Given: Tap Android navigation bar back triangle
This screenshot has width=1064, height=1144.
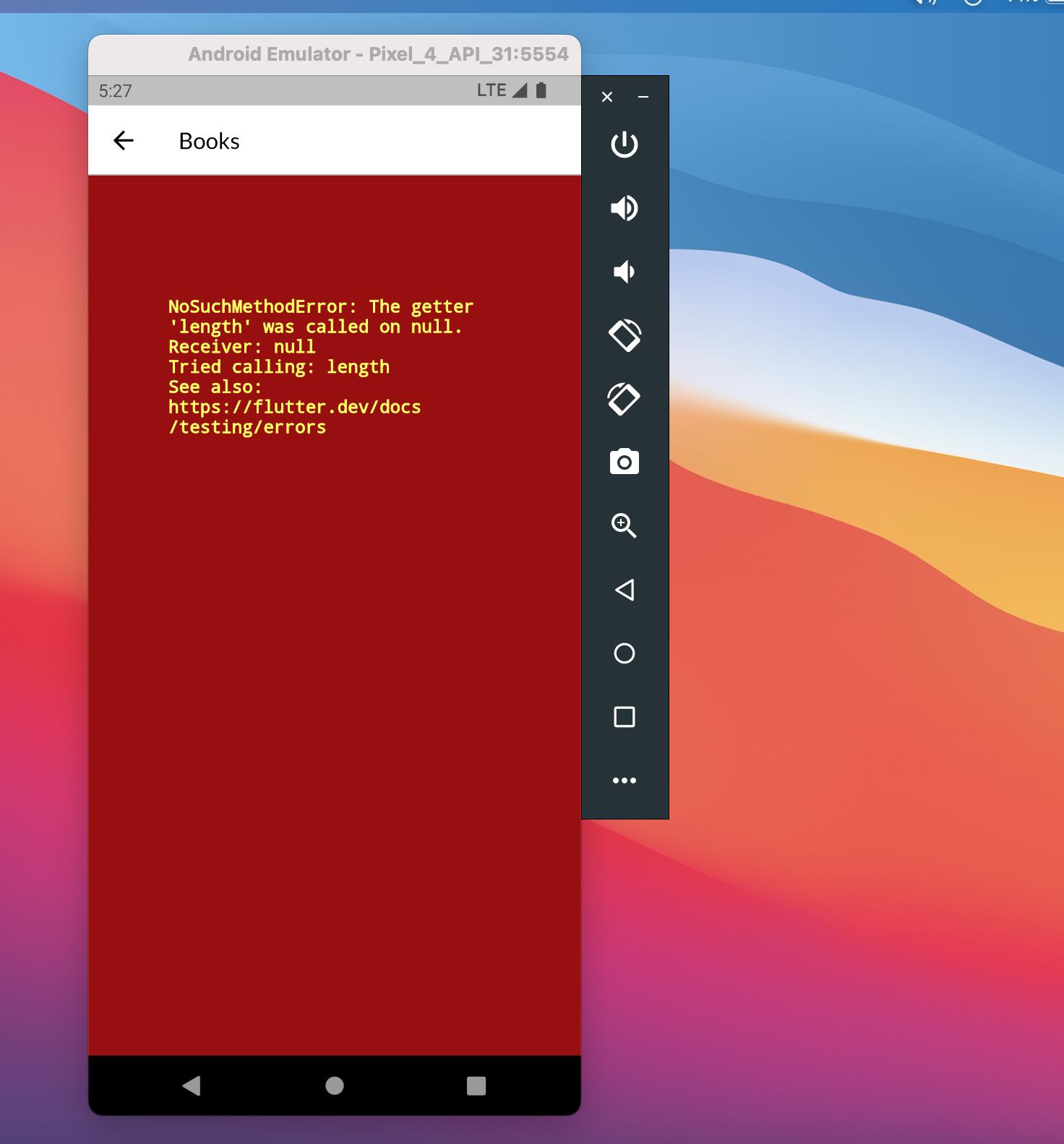Looking at the screenshot, I should point(192,1085).
